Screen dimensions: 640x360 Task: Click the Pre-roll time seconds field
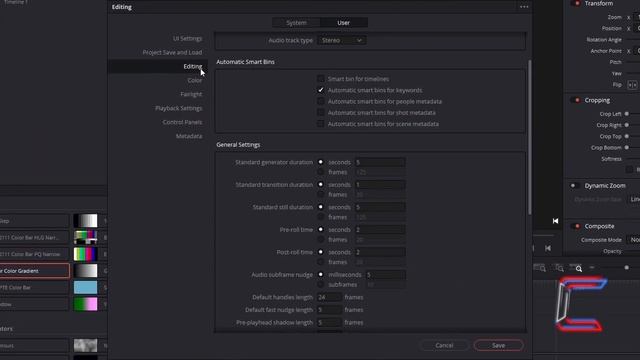(380, 229)
